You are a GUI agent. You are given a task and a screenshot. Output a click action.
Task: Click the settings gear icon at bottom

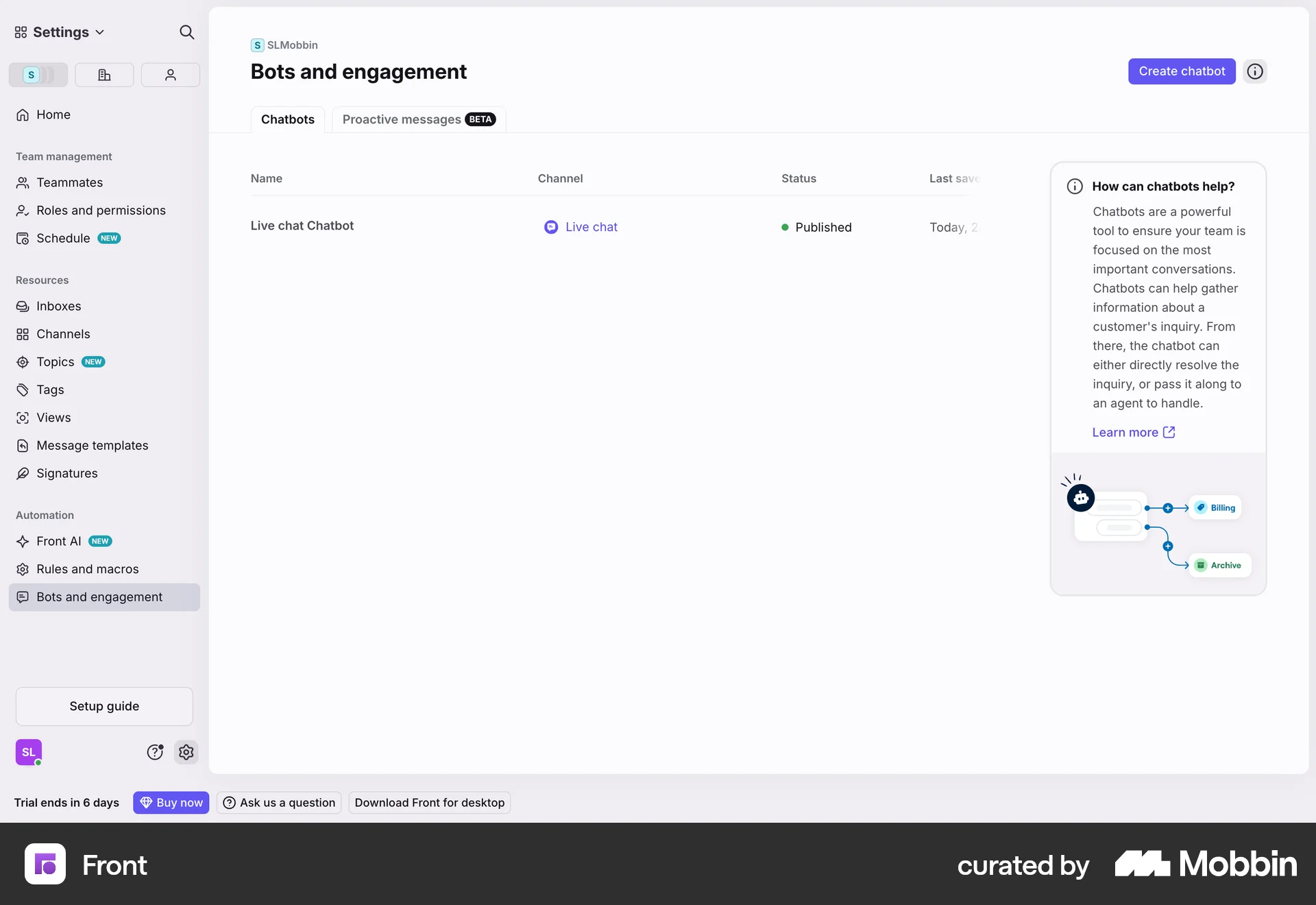(186, 752)
